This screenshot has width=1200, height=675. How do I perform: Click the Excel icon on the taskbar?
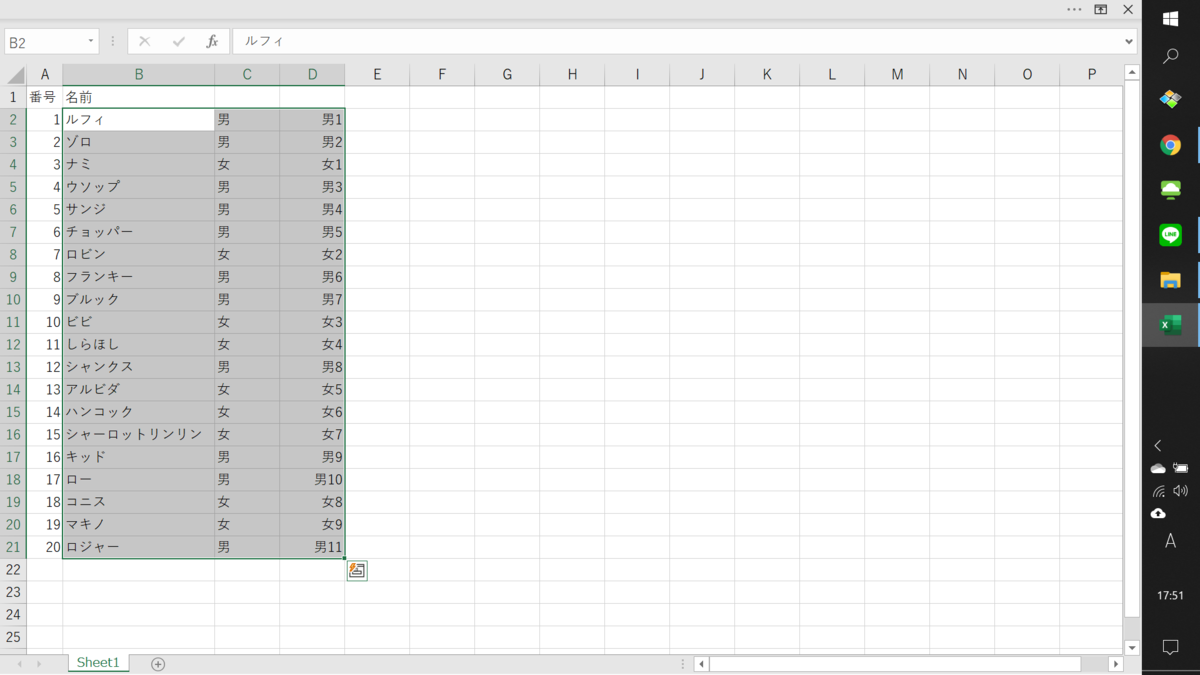point(1170,325)
